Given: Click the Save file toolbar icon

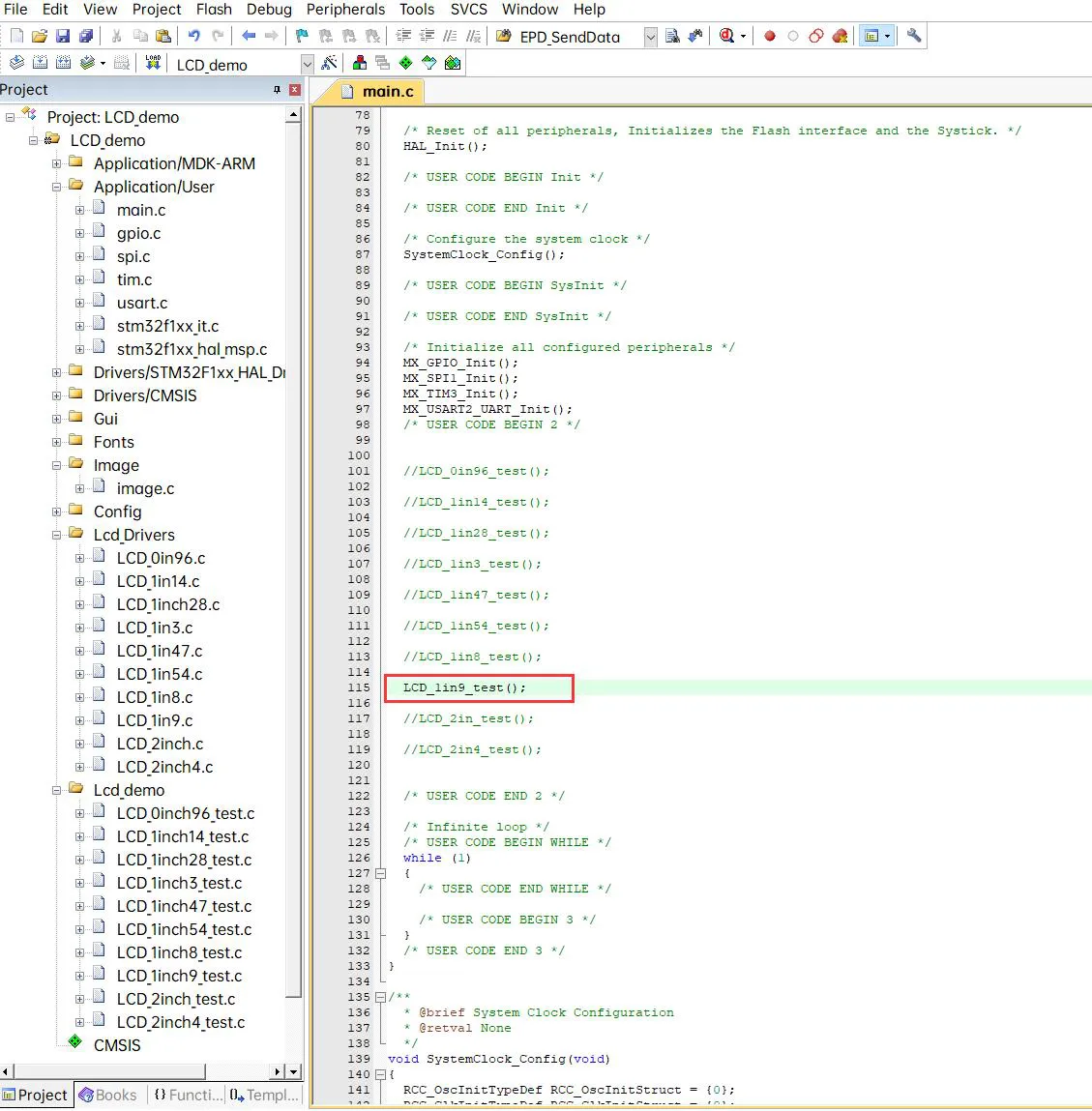Looking at the screenshot, I should click(62, 36).
